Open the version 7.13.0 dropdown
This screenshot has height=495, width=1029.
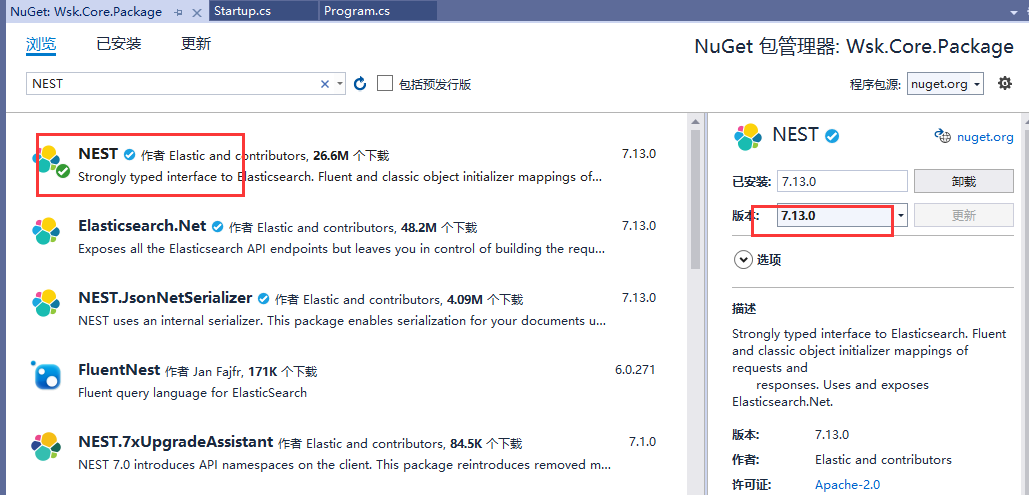(901, 215)
